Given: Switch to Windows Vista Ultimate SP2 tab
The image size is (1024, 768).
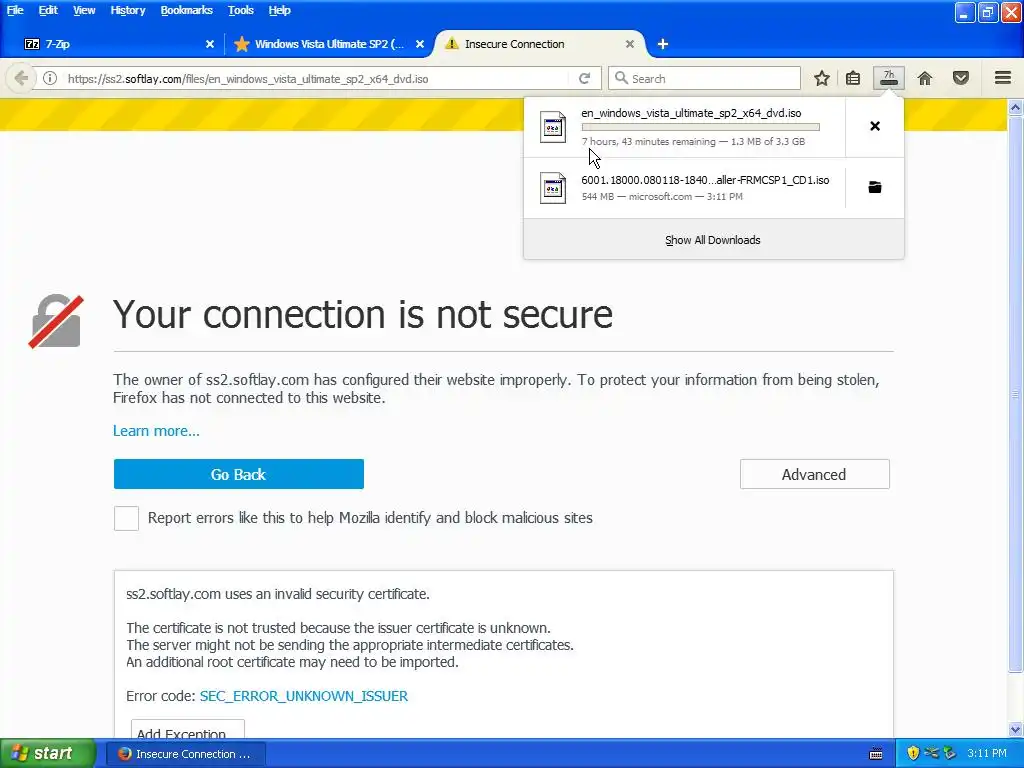Looking at the screenshot, I should click(329, 44).
